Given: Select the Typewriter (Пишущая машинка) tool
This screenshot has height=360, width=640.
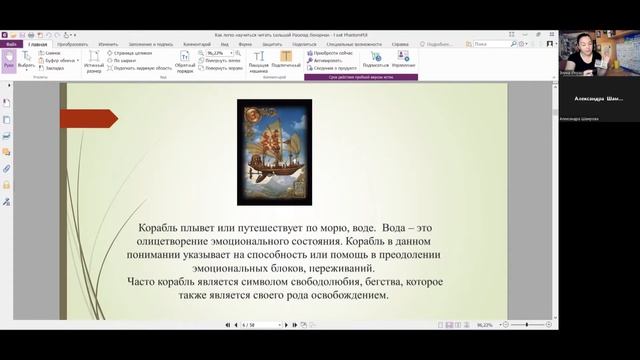Looking at the screenshot, I should coord(259,62).
